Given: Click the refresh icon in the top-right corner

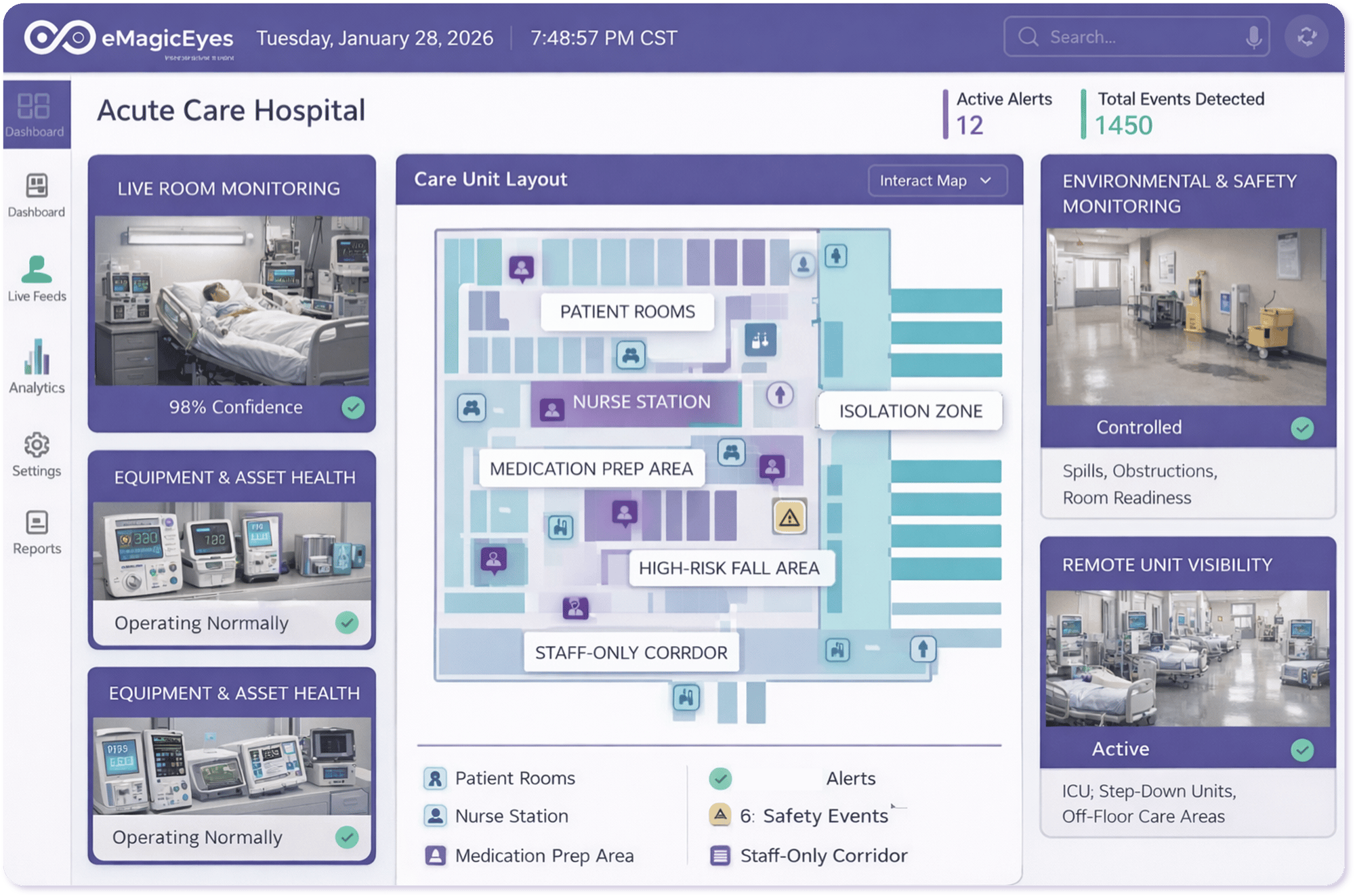Looking at the screenshot, I should coord(1307,37).
